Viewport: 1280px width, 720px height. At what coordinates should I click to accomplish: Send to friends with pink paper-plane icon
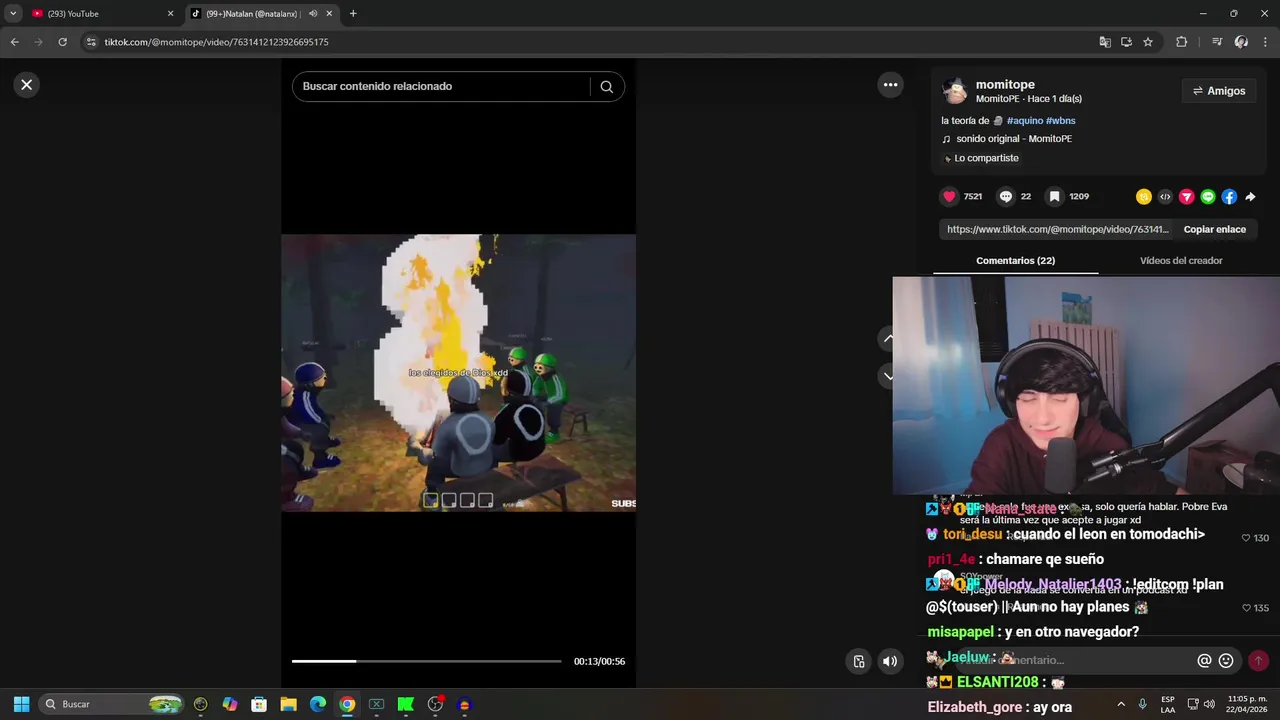pos(1186,197)
